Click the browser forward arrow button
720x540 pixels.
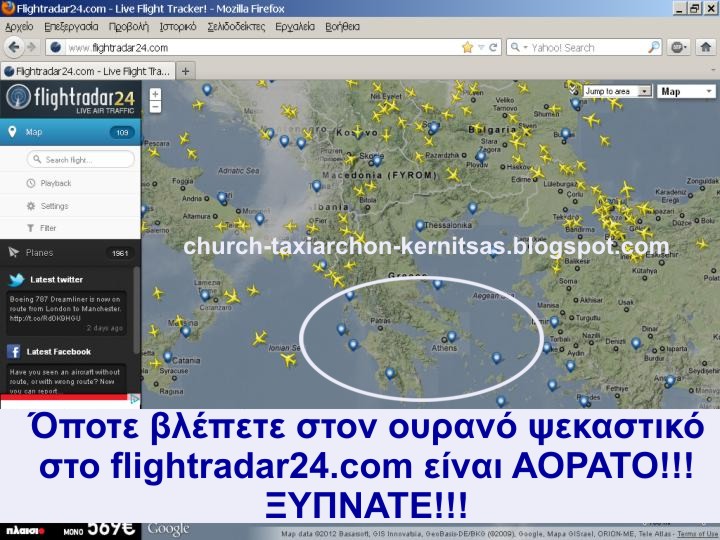[x=31, y=47]
